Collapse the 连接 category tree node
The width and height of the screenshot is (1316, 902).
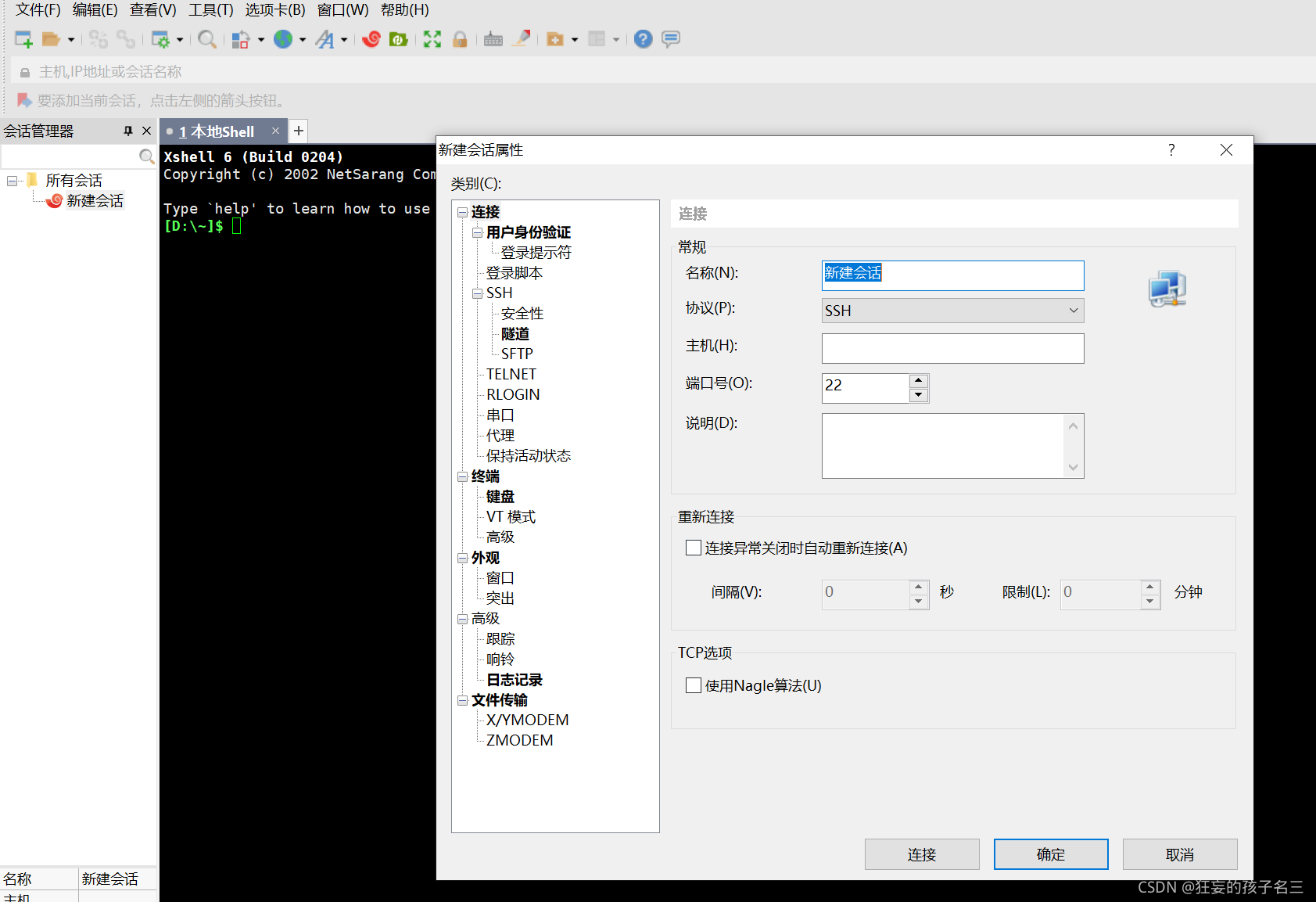click(x=463, y=212)
